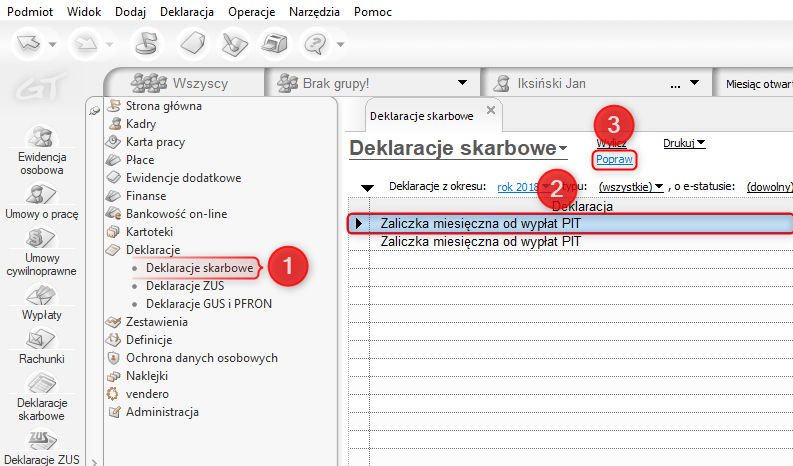Open e-status filter (dowolny) dropdown
793x466 pixels.
click(769, 187)
